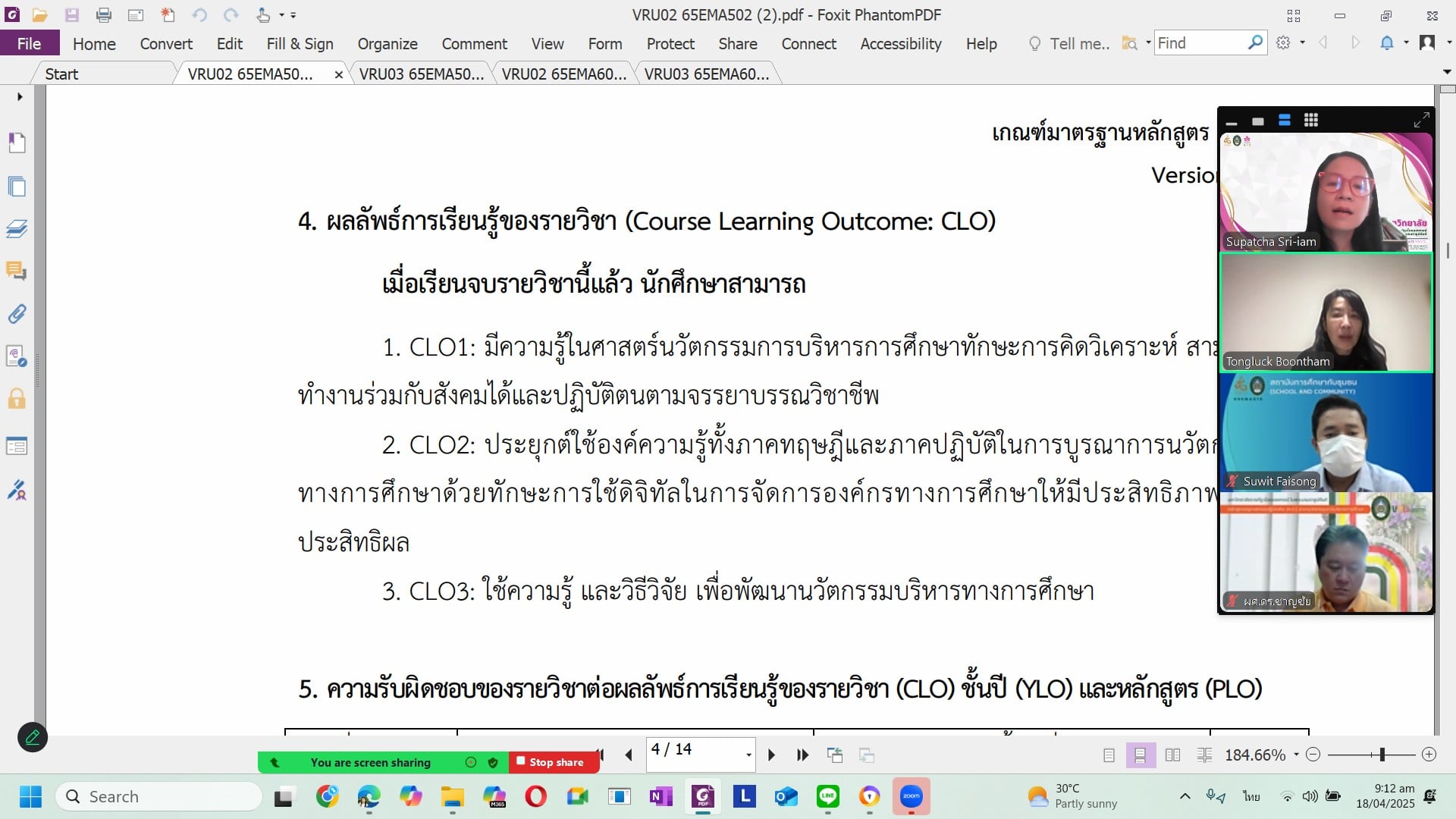The image size is (1456, 819).
Task: Open the Attachments panel via the paperclip icon
Action: coord(17,314)
